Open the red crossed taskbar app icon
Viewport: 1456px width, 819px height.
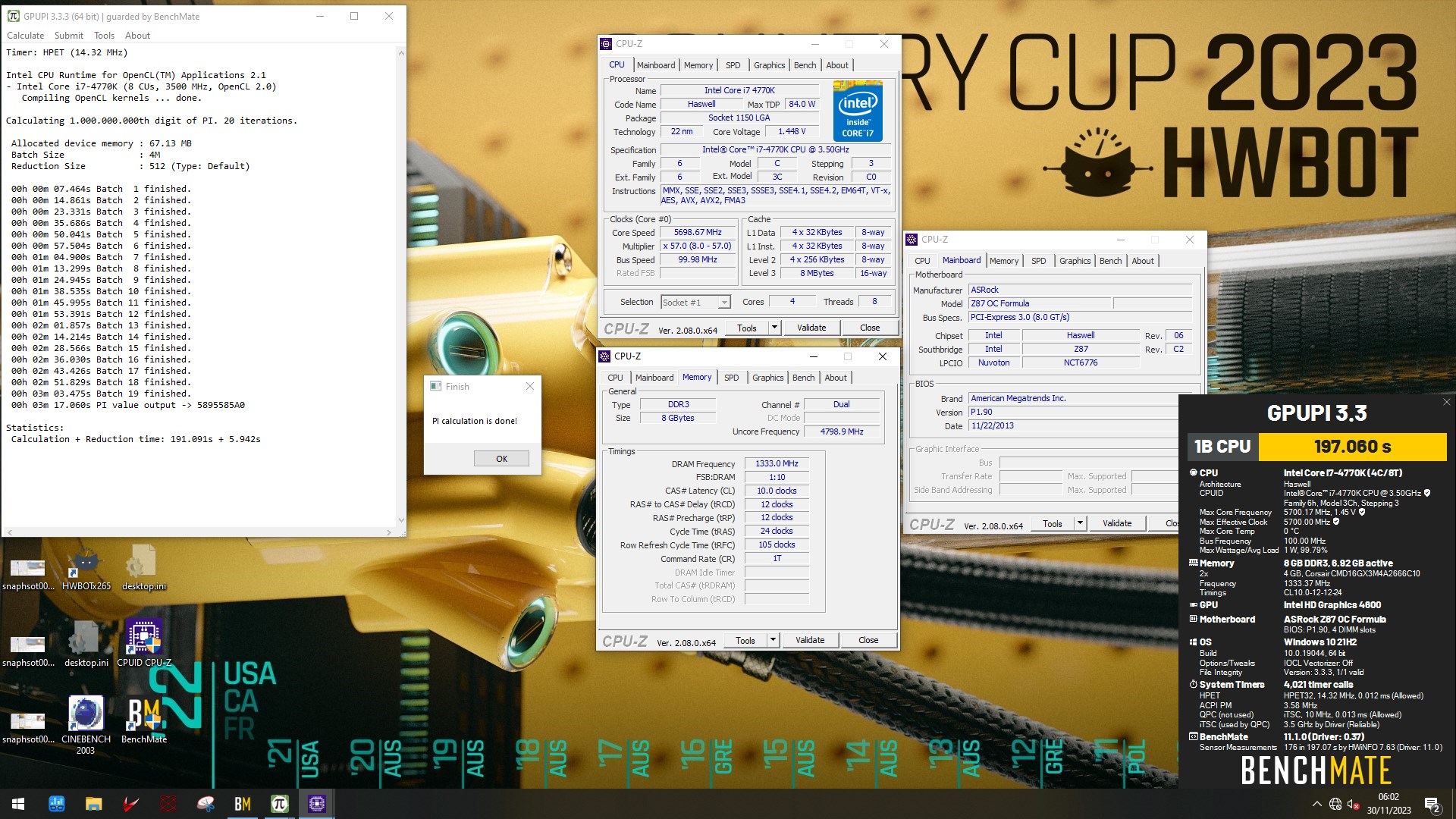click(x=168, y=804)
